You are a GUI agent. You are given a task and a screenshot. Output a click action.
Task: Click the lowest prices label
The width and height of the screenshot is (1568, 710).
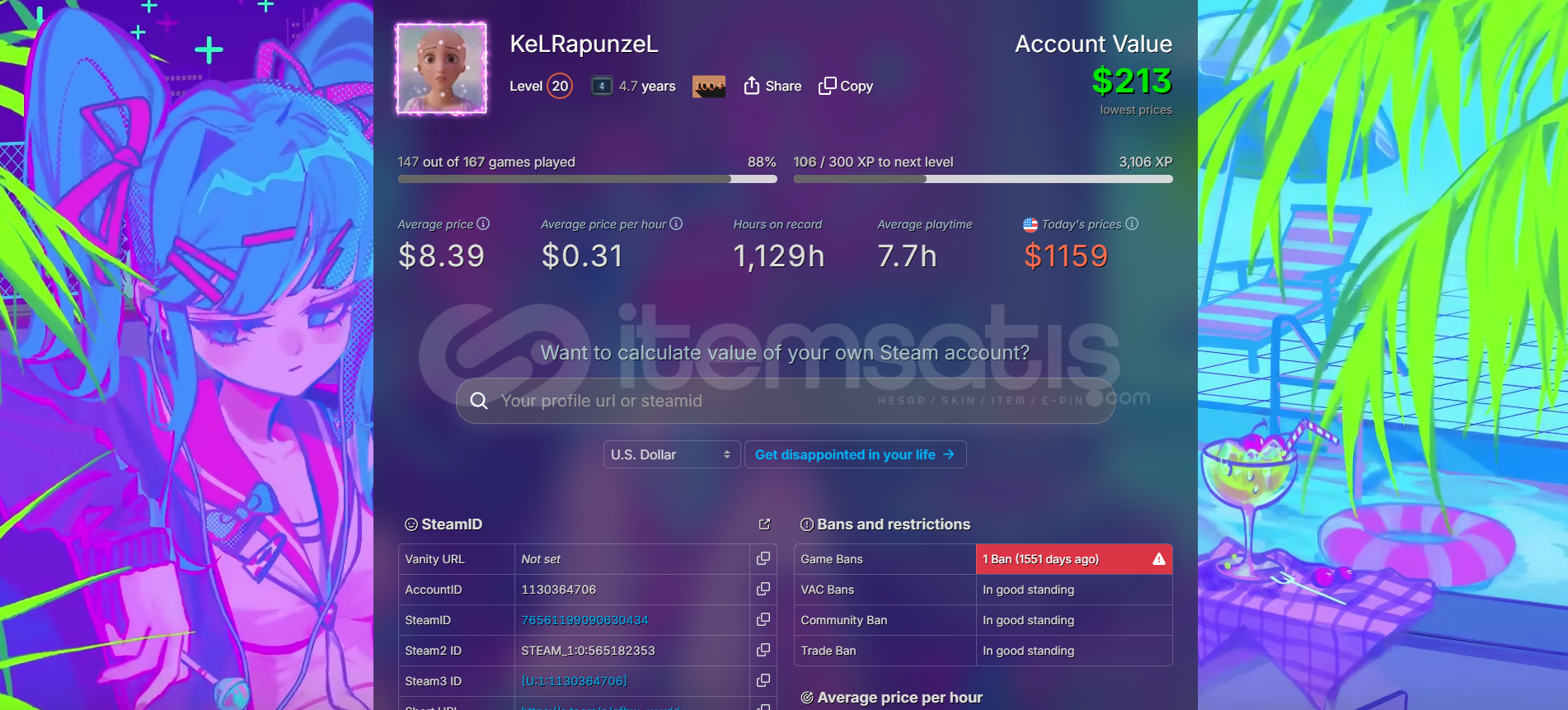1136,110
